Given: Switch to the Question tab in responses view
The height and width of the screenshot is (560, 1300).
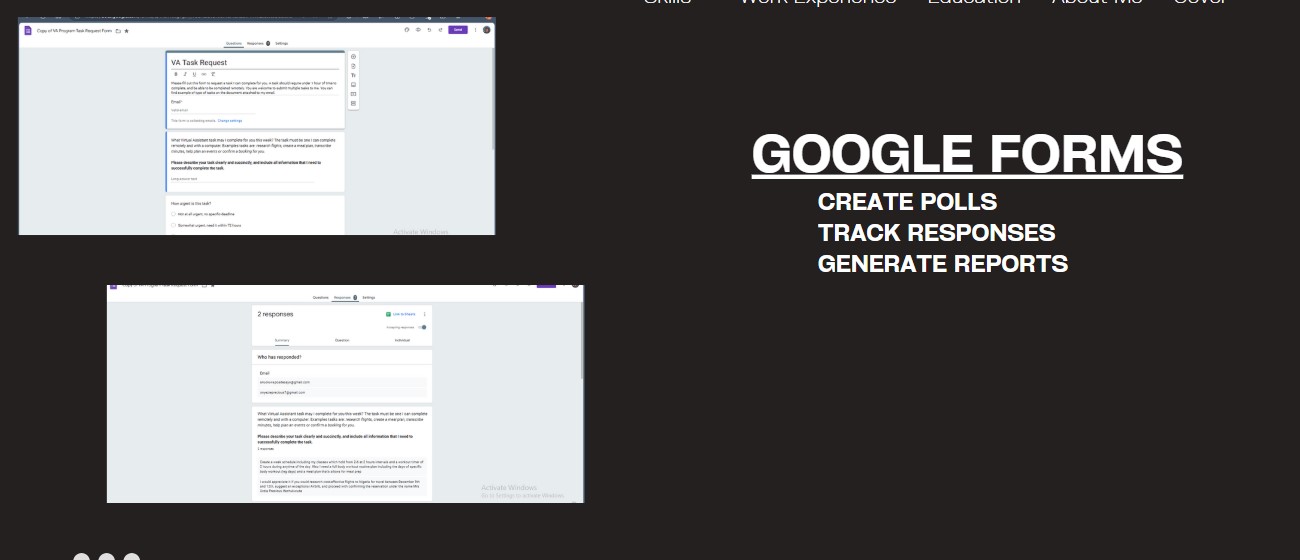Looking at the screenshot, I should tap(342, 340).
